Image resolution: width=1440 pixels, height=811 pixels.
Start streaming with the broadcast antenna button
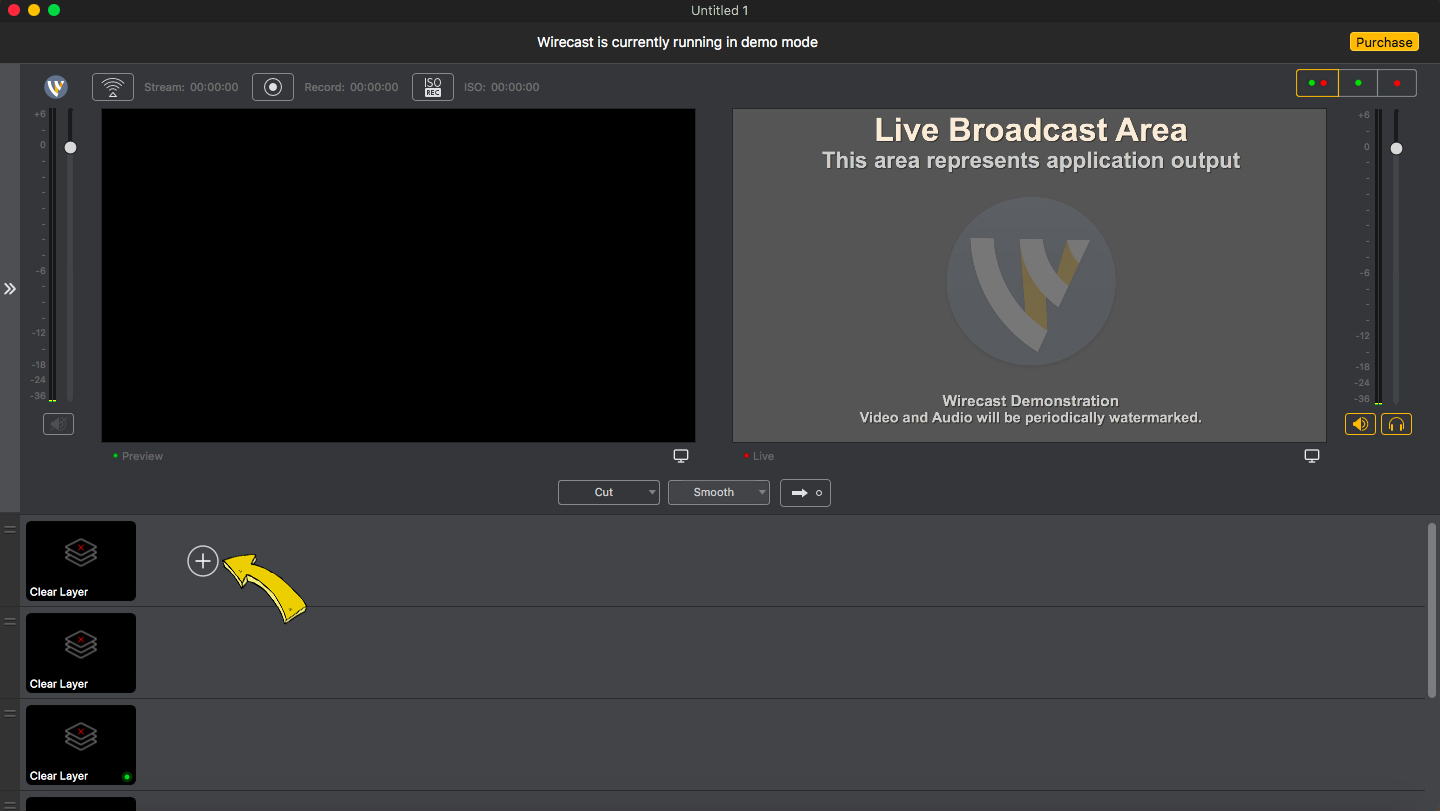coord(113,87)
